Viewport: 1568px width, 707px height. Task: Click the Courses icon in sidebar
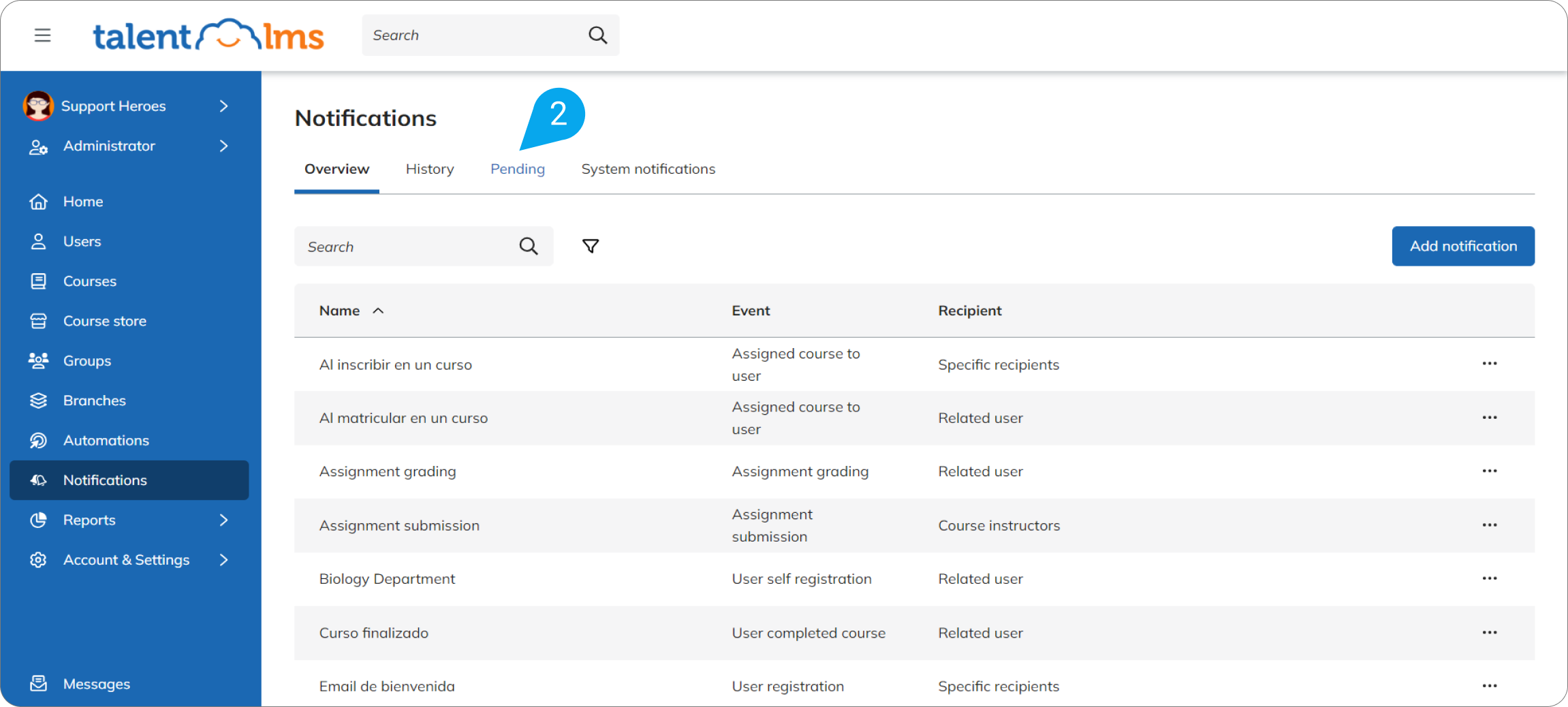pos(38,281)
